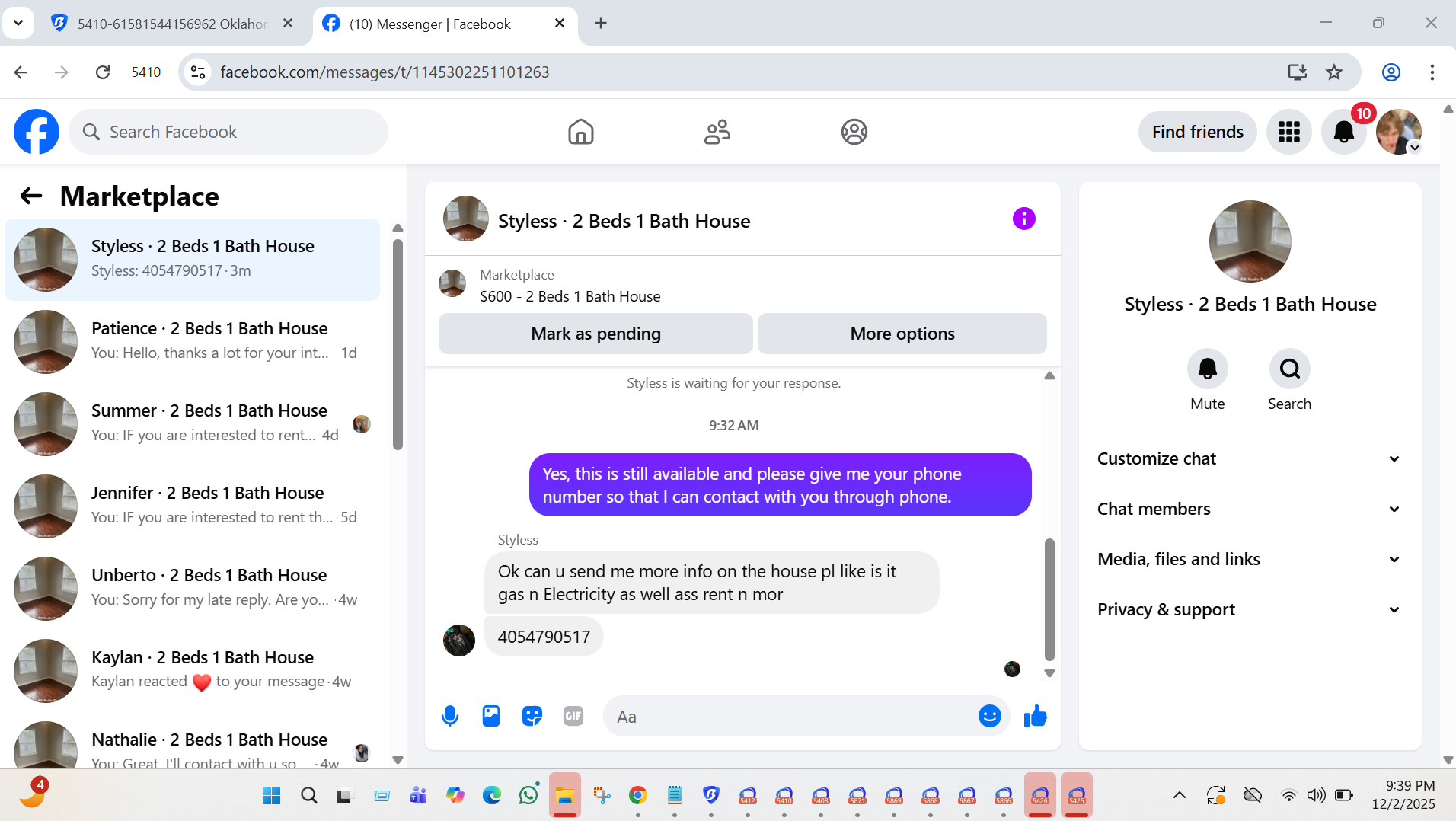
Task: Click Styless's avatar beside 4054790517
Action: (458, 640)
